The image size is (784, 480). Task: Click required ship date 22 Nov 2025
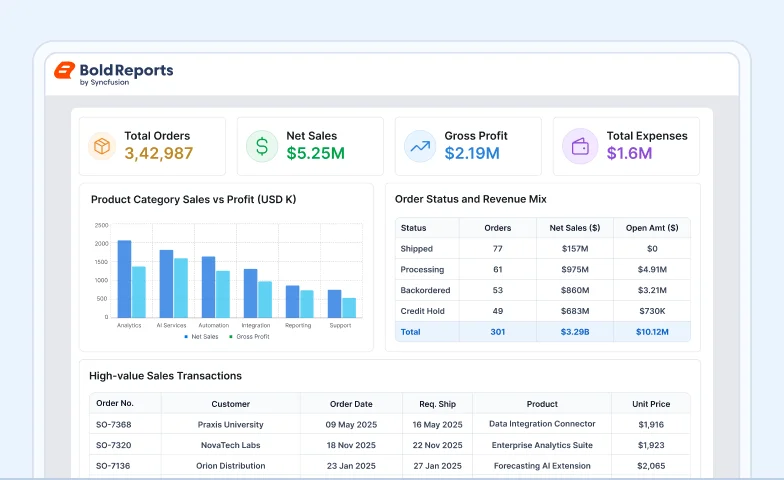click(x=438, y=445)
